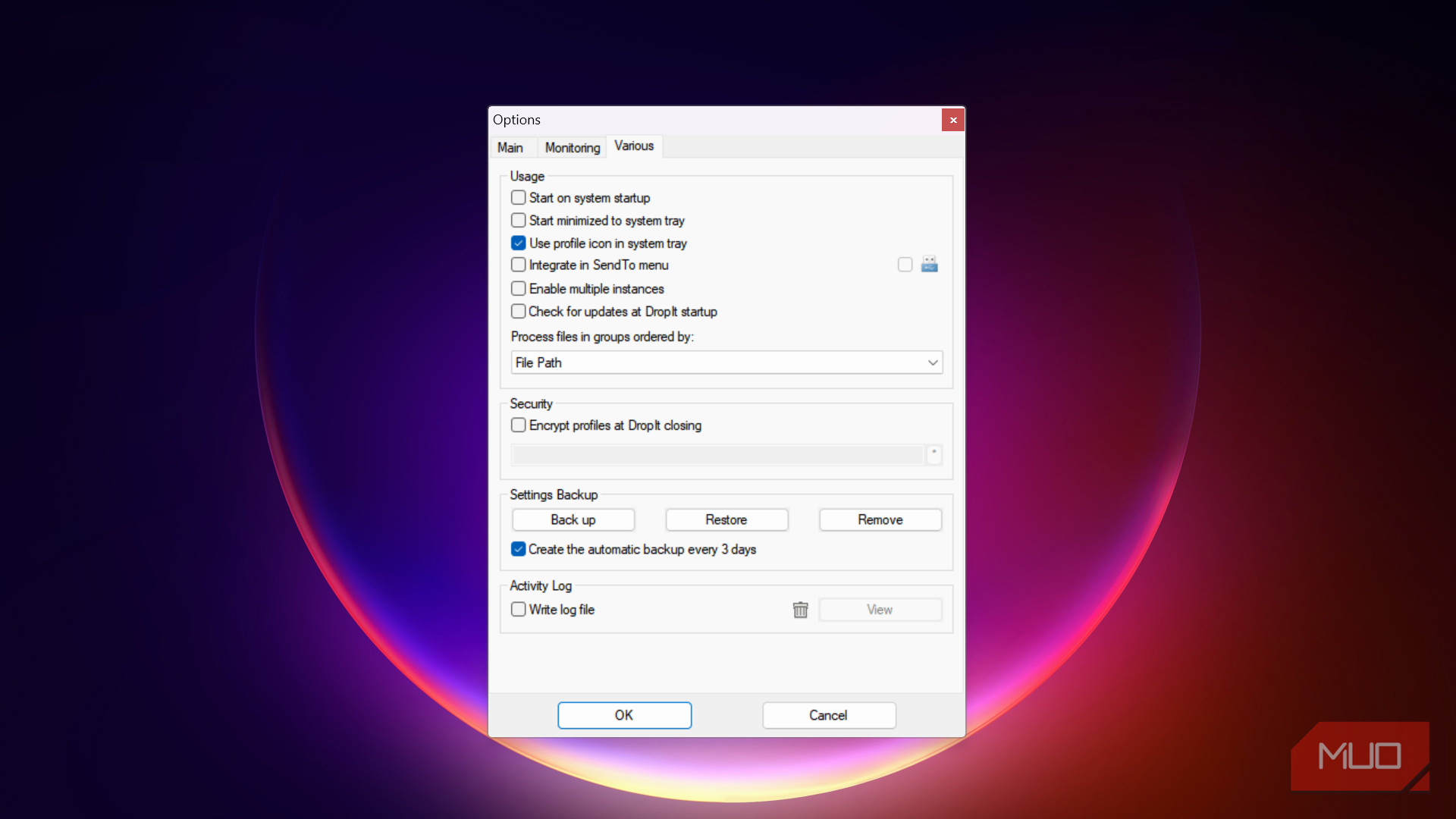The width and height of the screenshot is (1456, 819).
Task: Open the Monitoring tab
Action: [573, 148]
